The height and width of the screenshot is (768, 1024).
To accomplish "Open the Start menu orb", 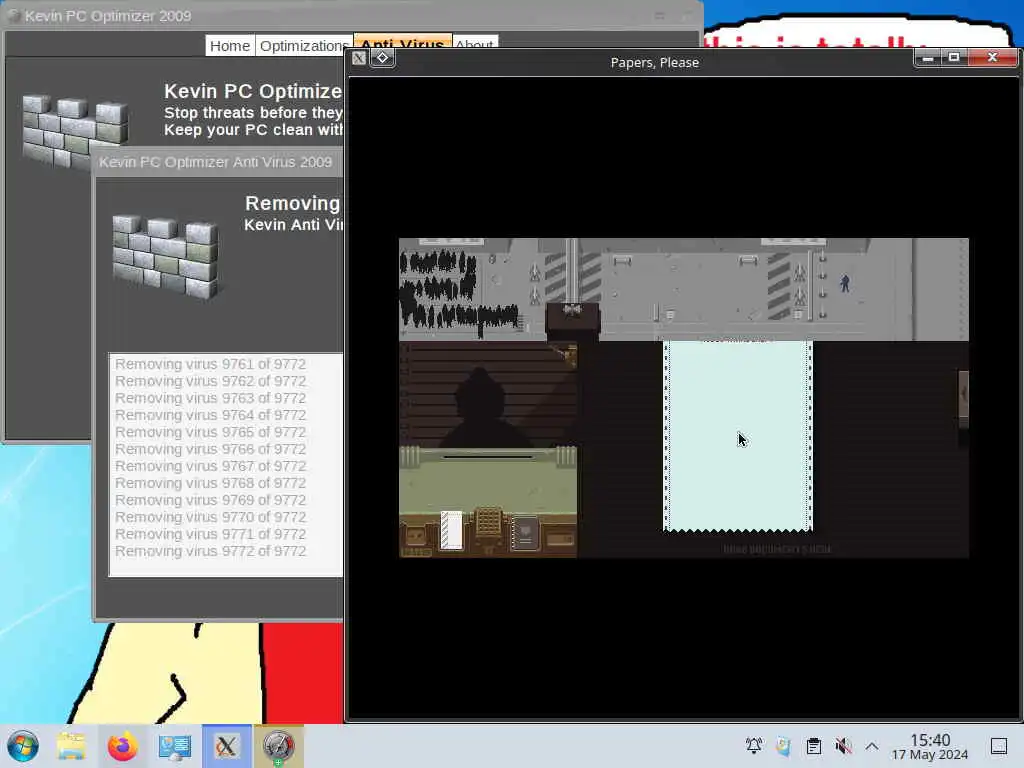I will pyautogui.click(x=23, y=746).
